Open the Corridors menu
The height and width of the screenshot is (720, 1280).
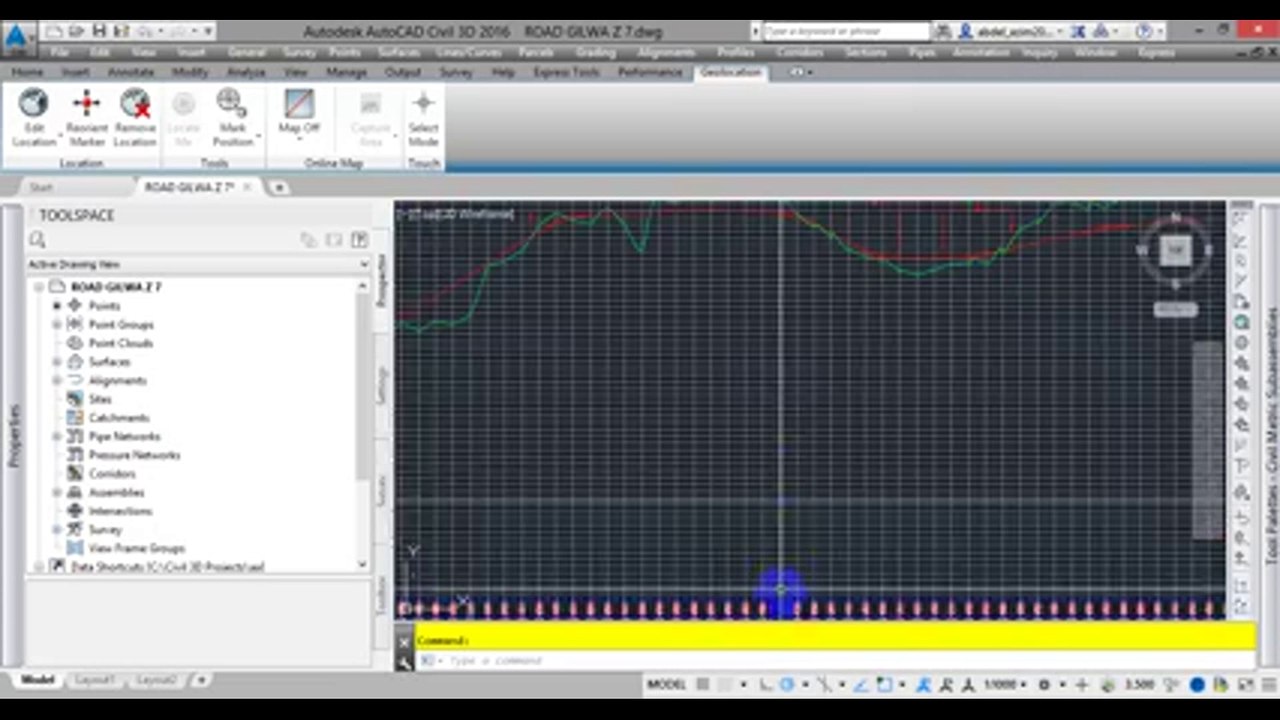800,52
